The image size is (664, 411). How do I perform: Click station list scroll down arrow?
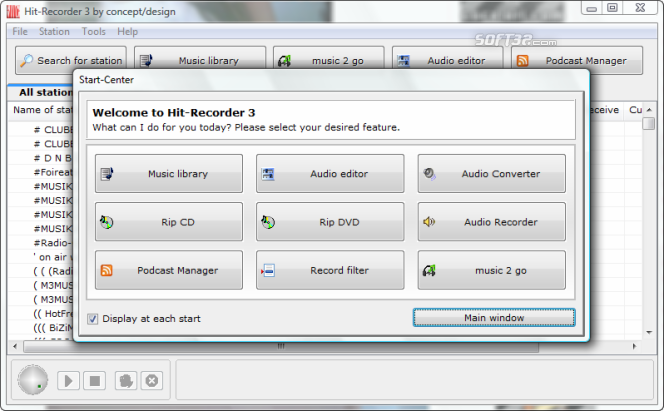(x=649, y=332)
